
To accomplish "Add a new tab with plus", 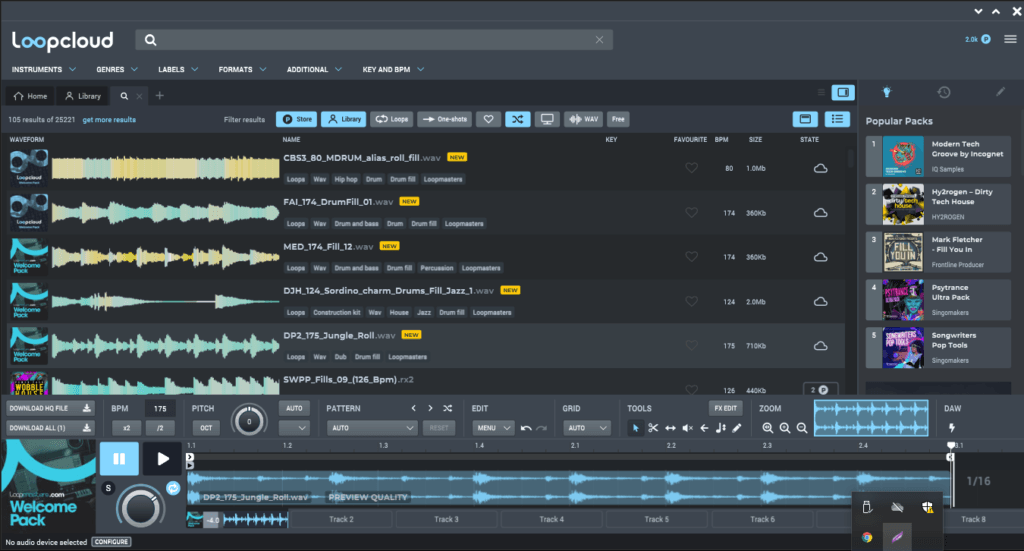I will (159, 96).
